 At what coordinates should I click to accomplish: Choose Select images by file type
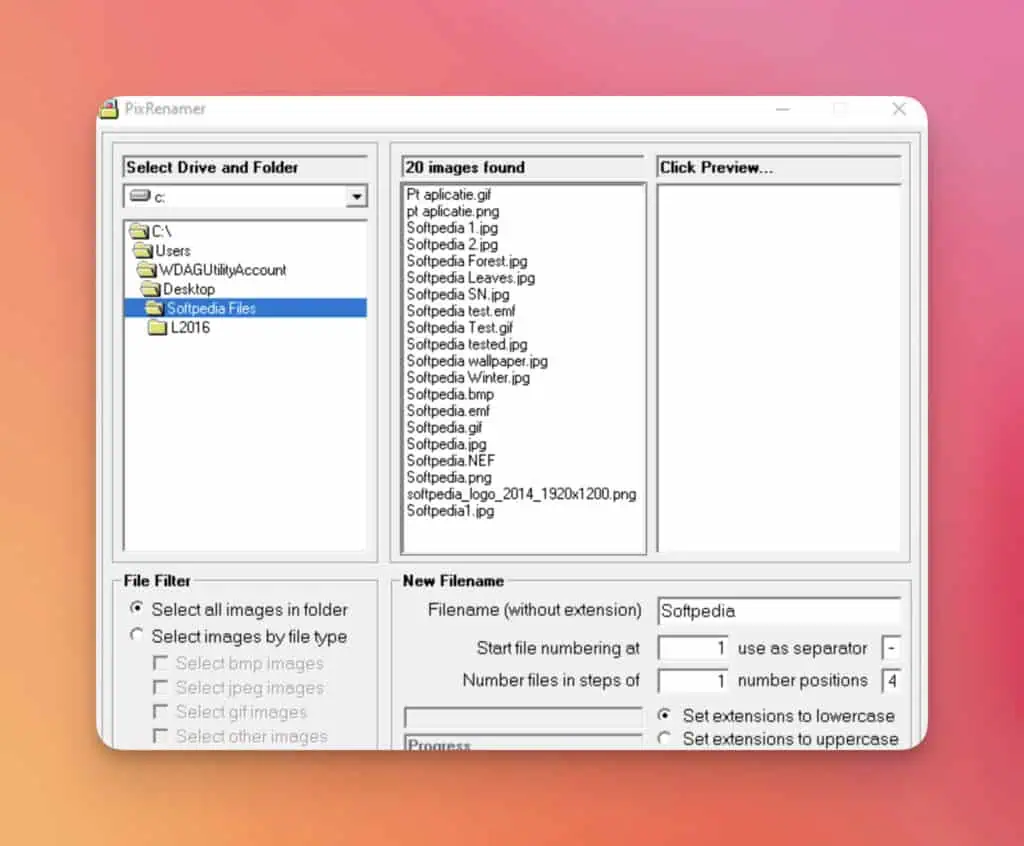pos(137,635)
